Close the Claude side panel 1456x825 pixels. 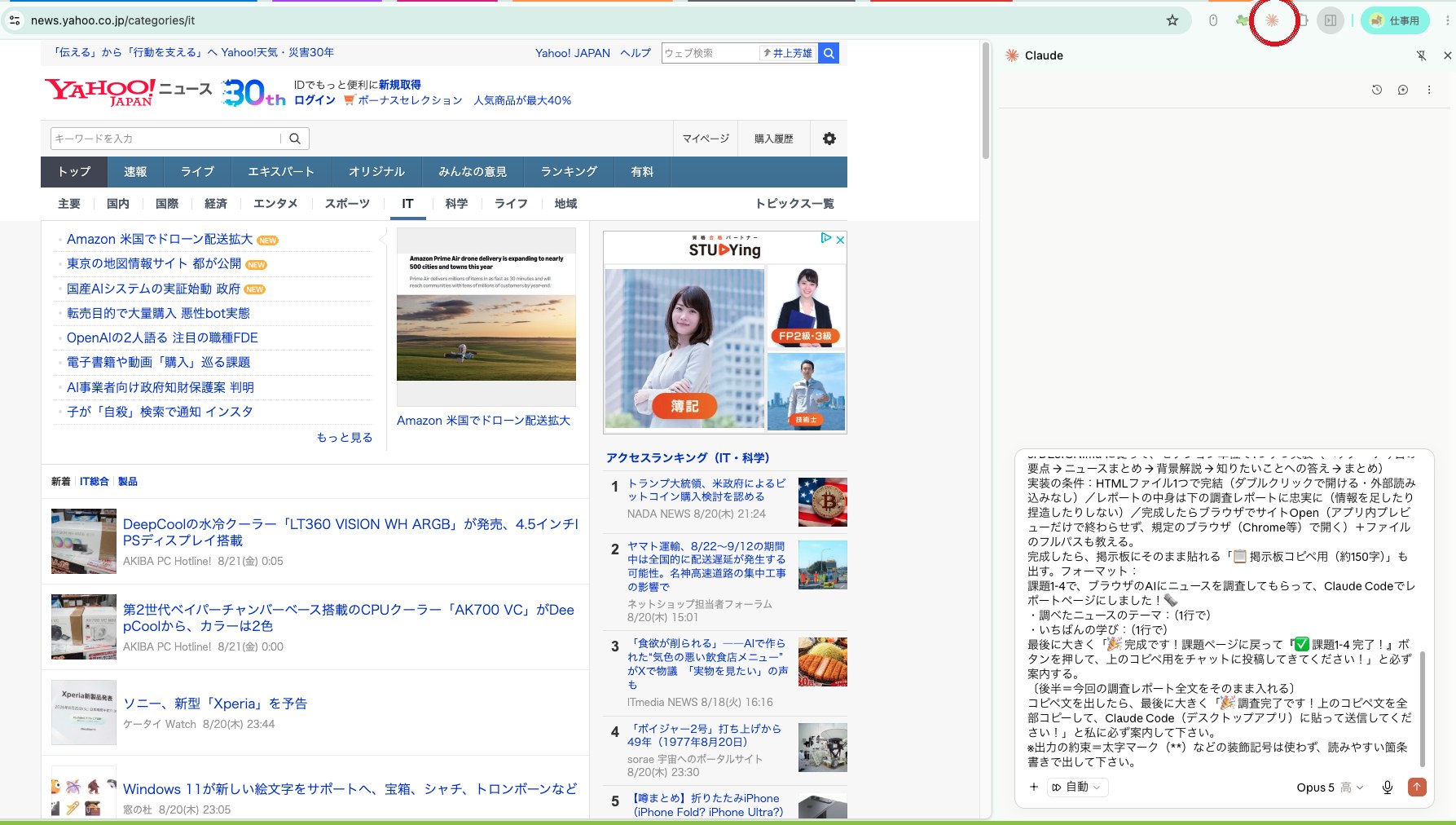click(x=1447, y=55)
